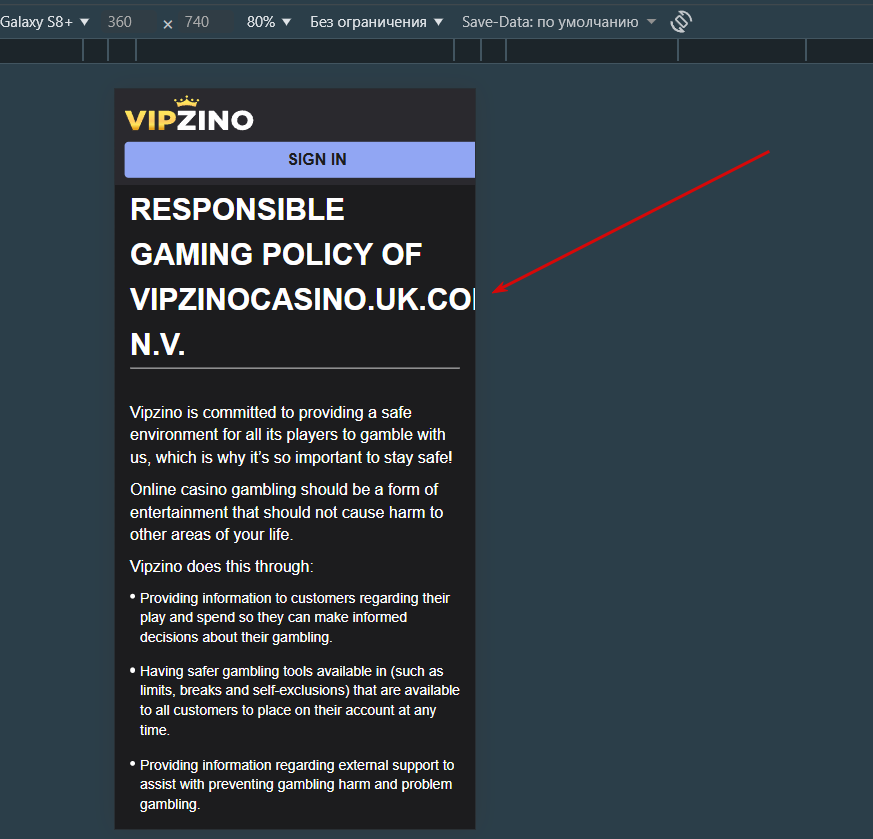Click the 'Vipzino does this through:' line

[x=222, y=567]
